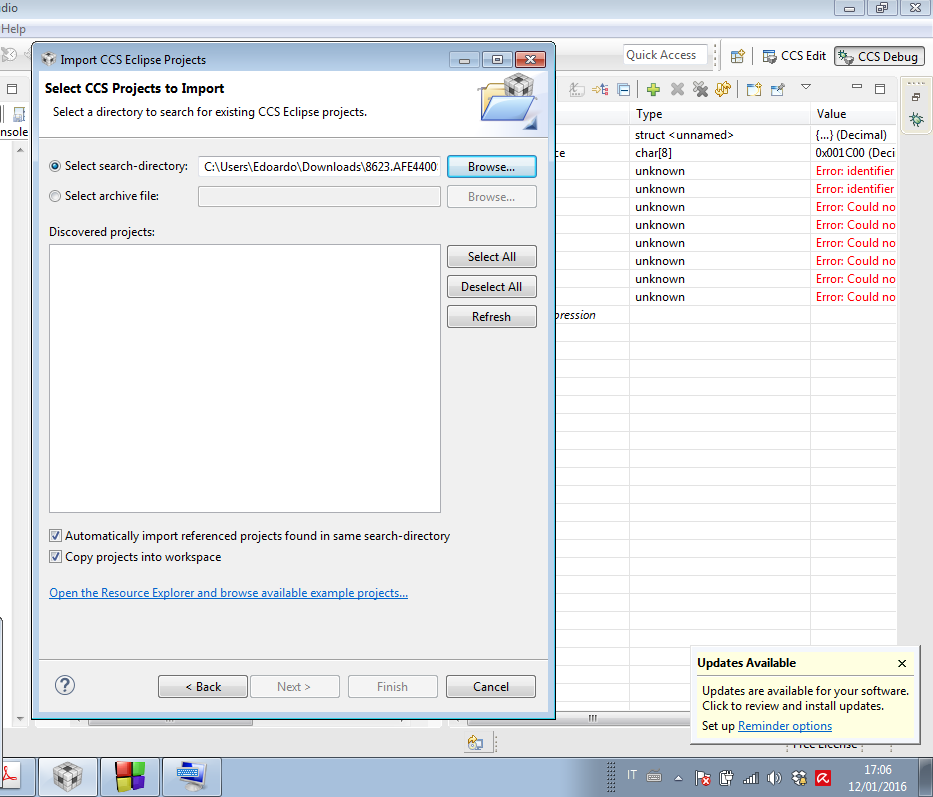Click Remove Selected Expressions gray X icon
933x797 pixels.
click(677, 89)
